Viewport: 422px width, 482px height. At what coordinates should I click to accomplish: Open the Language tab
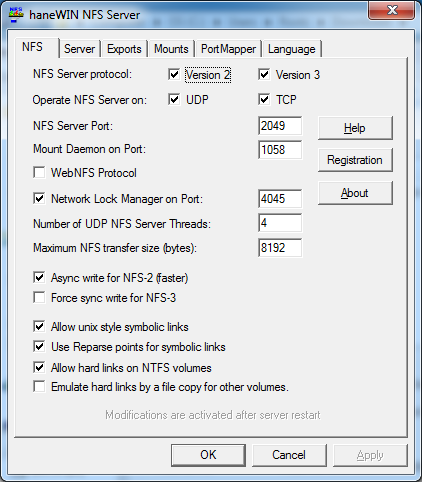(291, 49)
